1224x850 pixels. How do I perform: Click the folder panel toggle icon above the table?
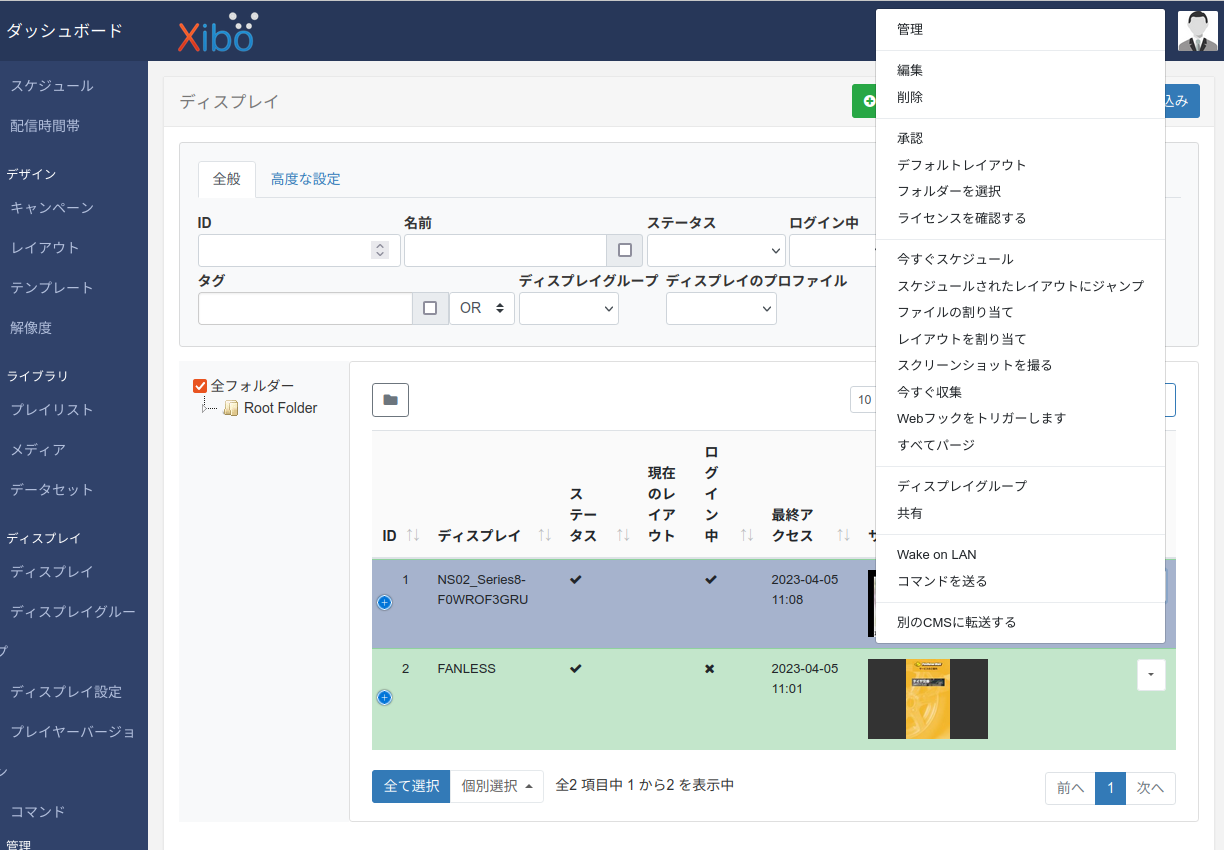390,399
